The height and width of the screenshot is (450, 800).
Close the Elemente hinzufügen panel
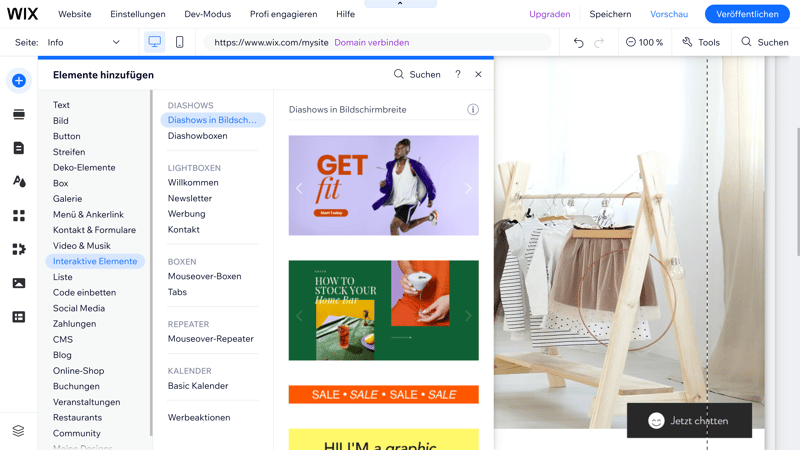pyautogui.click(x=478, y=74)
